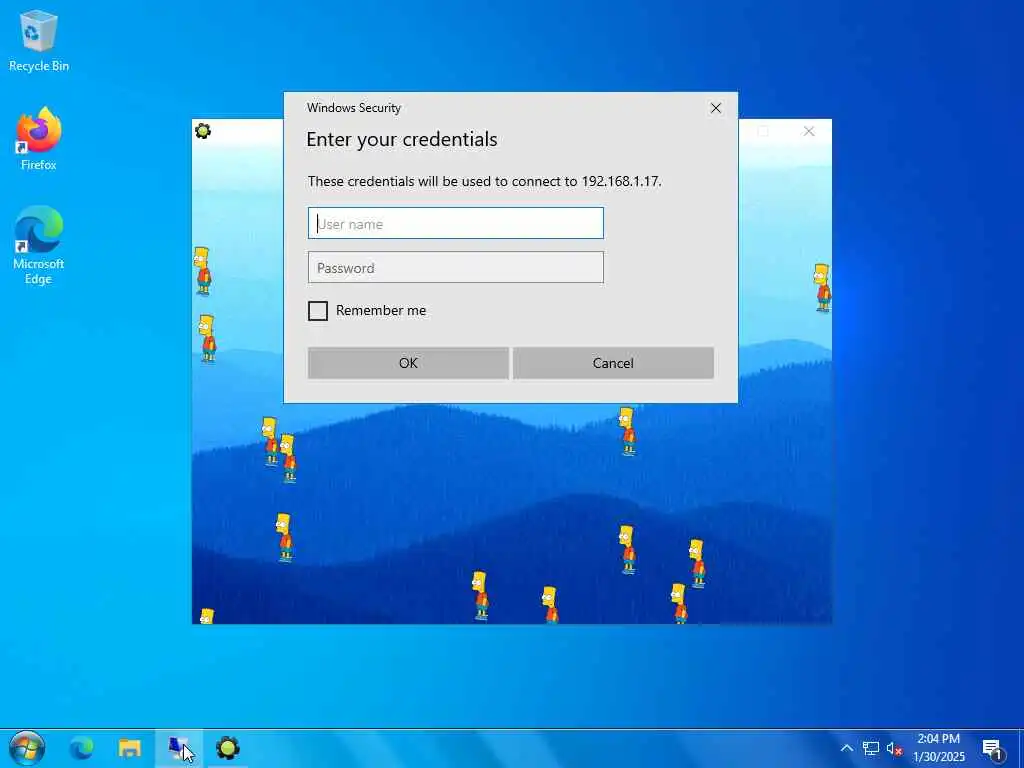
Task: Launch Firefox from the desktop shortcut
Action: coord(39,139)
